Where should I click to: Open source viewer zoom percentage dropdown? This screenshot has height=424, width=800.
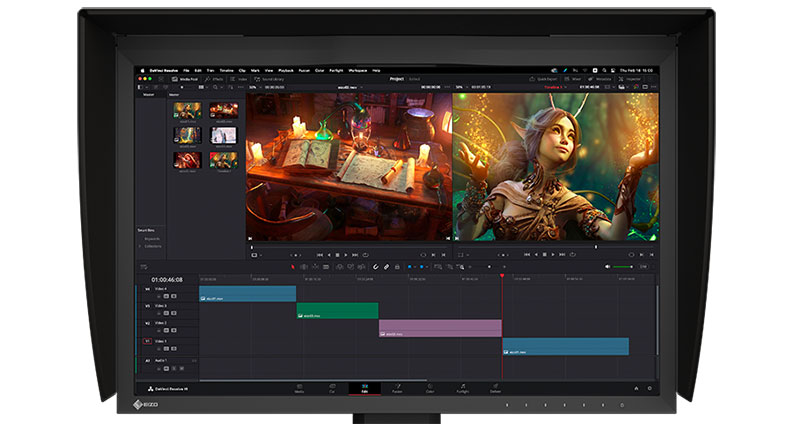(x=254, y=87)
